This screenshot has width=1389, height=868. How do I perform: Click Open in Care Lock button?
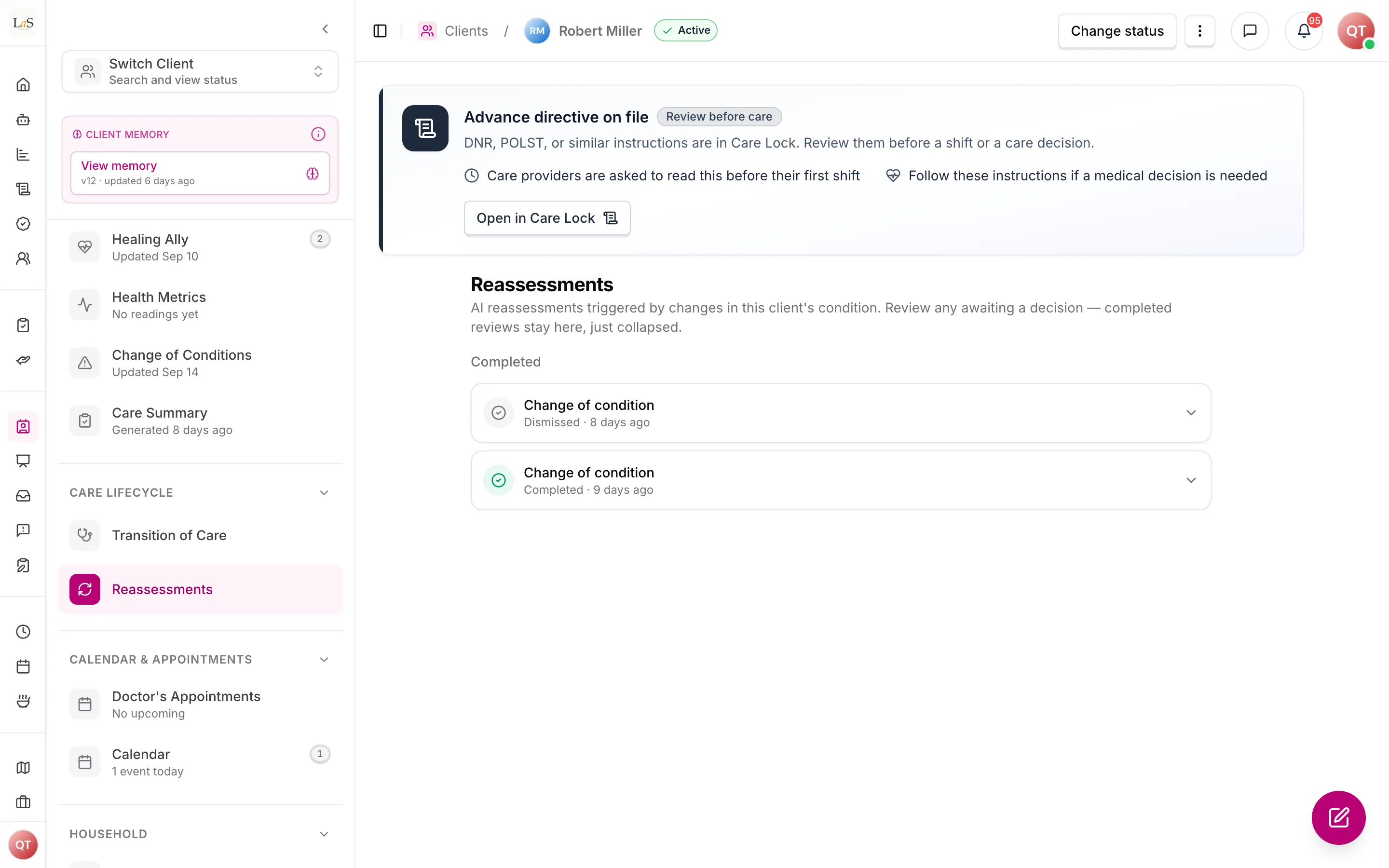click(x=546, y=218)
